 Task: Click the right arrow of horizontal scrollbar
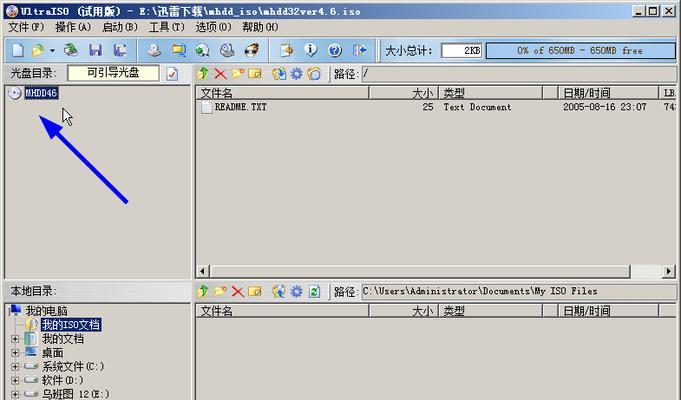(x=669, y=271)
